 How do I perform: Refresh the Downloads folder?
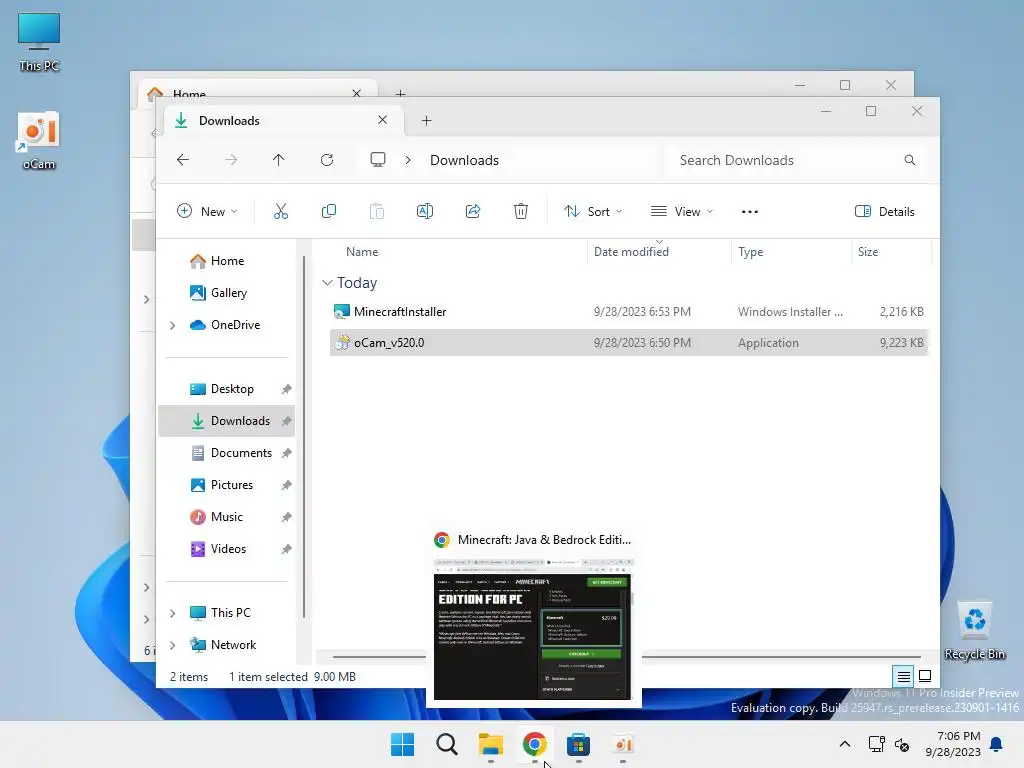tap(327, 160)
